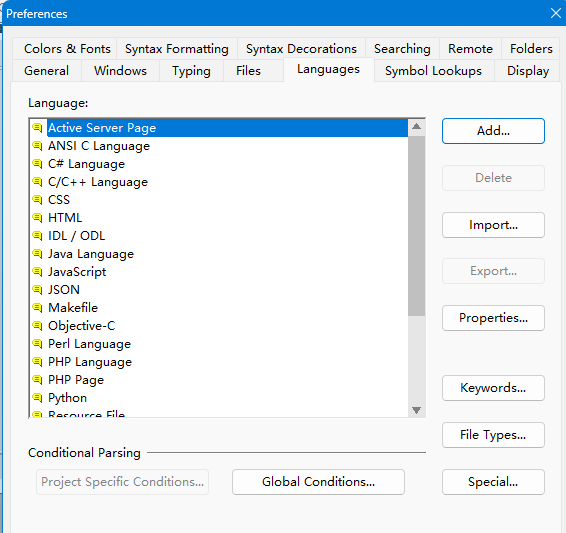This screenshot has height=533, width=566.
Task: Click the Special... button
Action: coord(493,482)
